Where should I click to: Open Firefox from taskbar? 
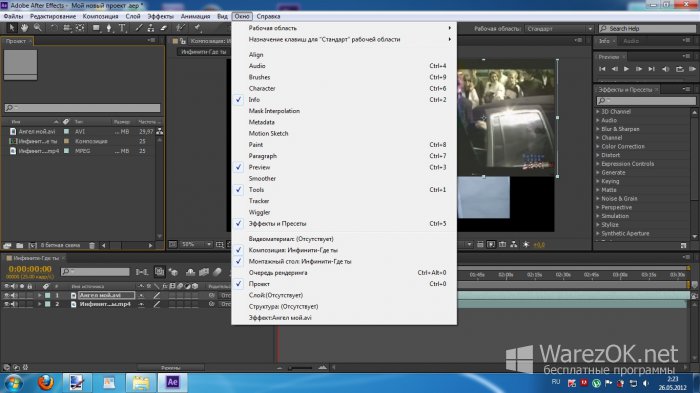pos(45,383)
